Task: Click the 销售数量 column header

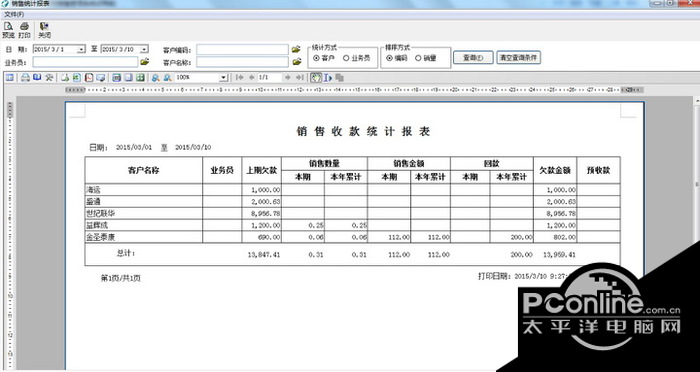Action: pyautogui.click(x=325, y=163)
